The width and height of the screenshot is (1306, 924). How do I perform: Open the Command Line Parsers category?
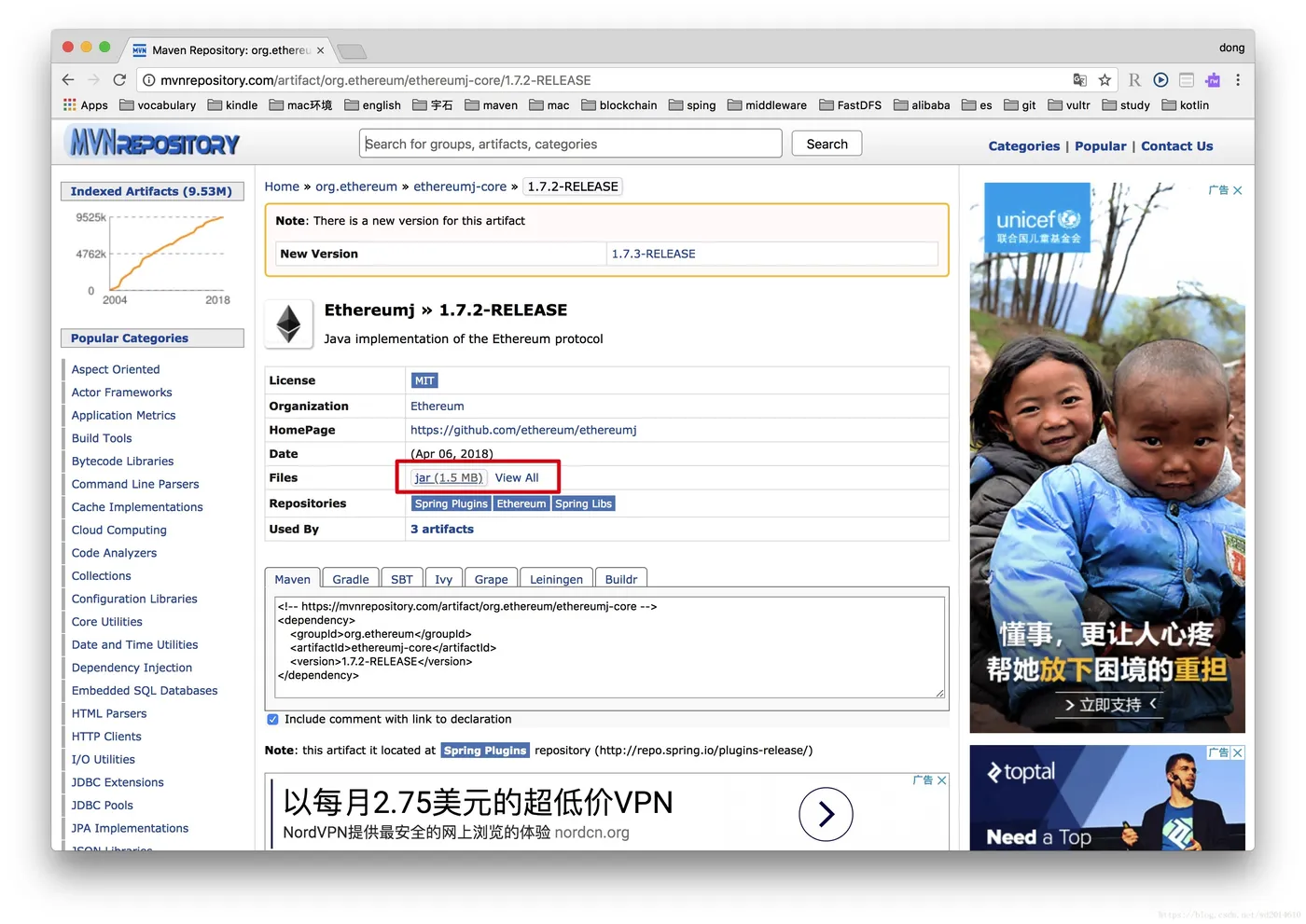[135, 484]
